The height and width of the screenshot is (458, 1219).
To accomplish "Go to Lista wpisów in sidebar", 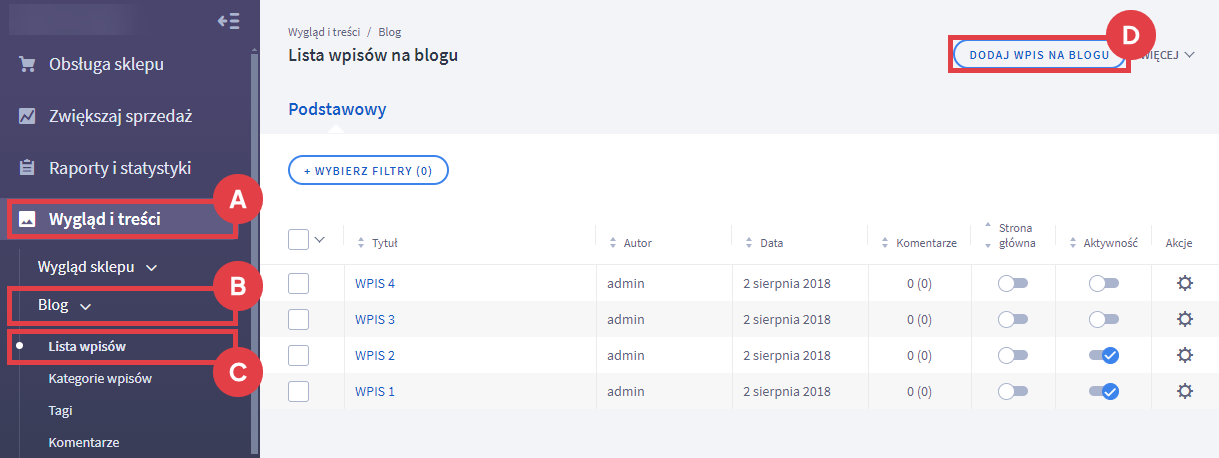I will pyautogui.click(x=89, y=347).
